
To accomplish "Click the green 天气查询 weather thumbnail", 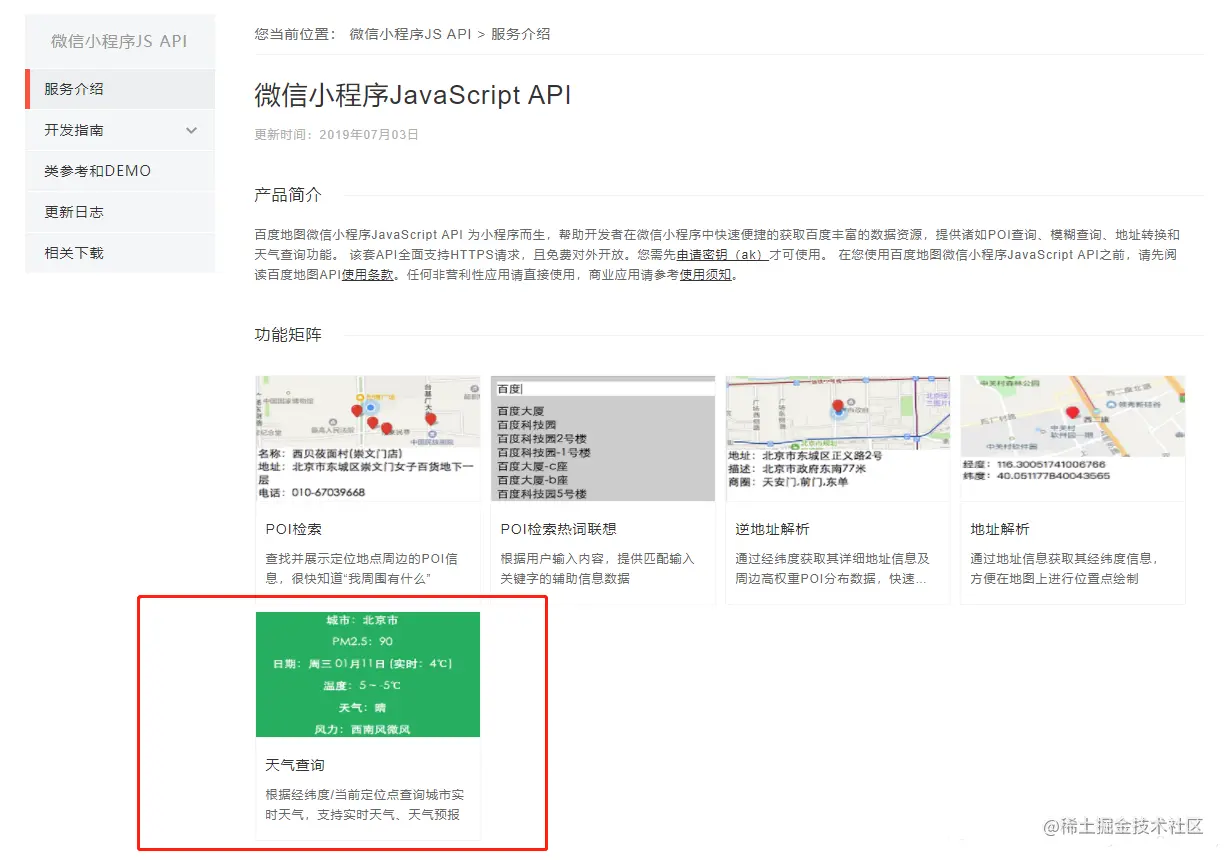I will (368, 674).
